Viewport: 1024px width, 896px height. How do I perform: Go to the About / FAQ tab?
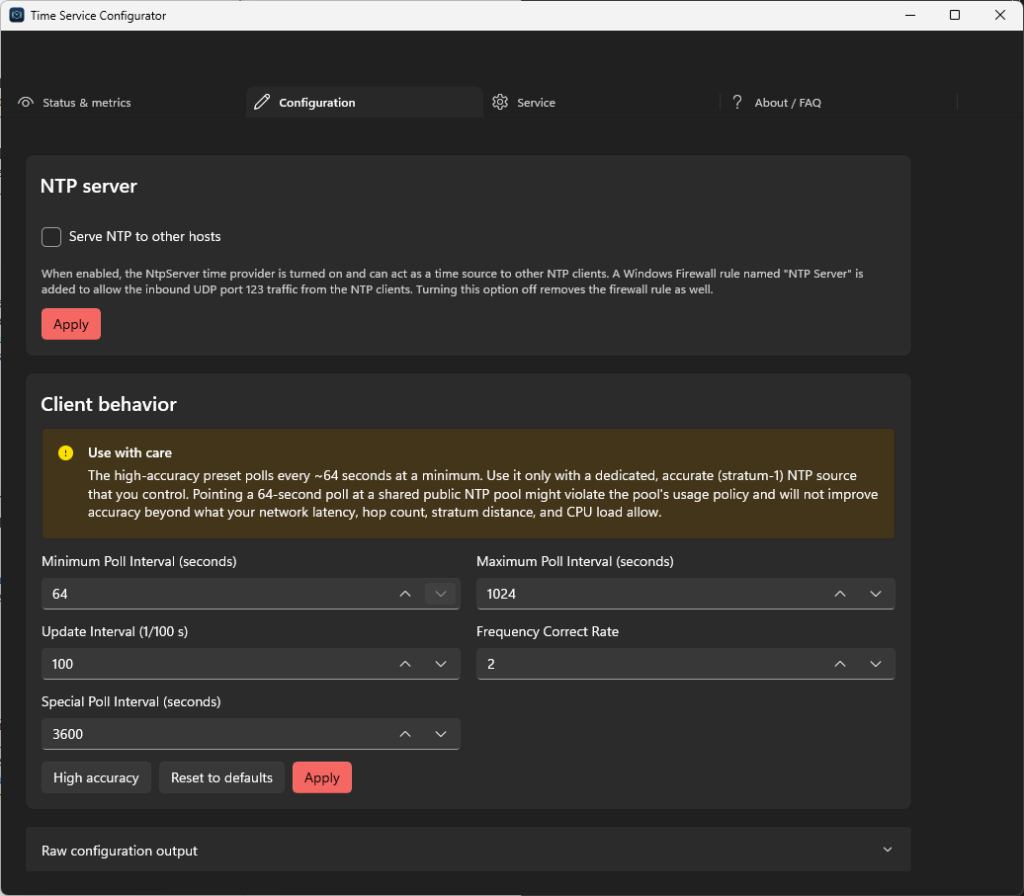tap(839, 103)
